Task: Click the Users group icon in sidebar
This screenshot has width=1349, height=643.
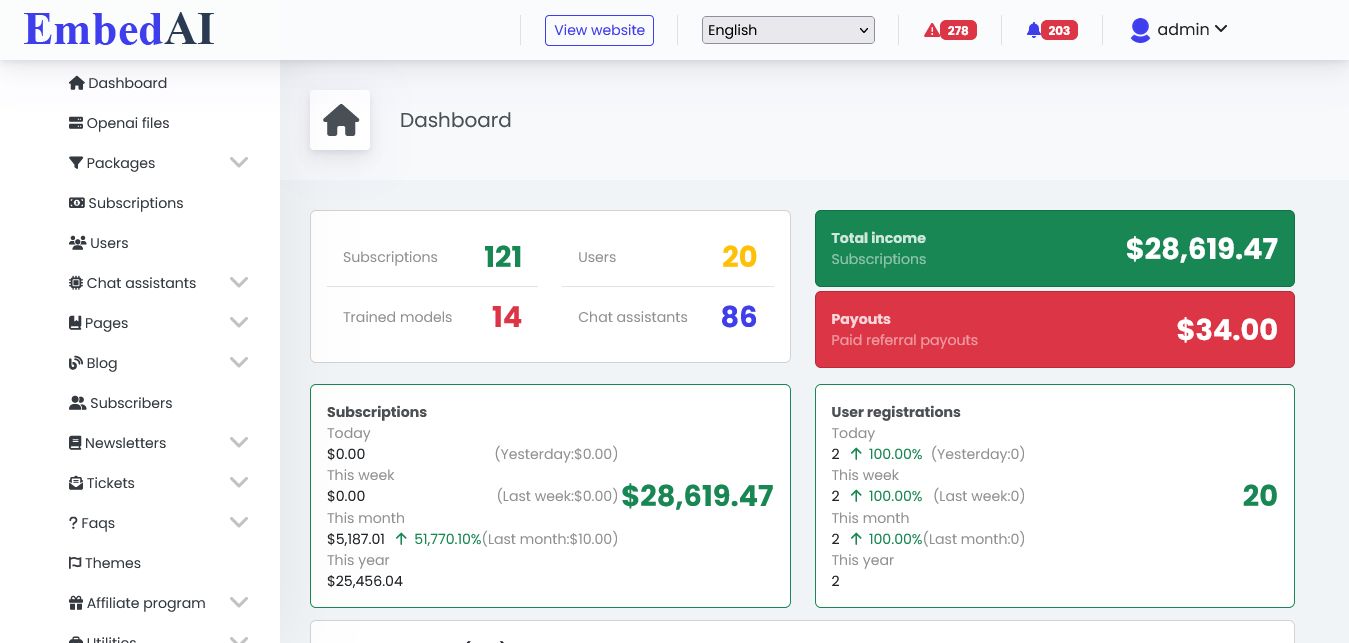Action: (77, 243)
